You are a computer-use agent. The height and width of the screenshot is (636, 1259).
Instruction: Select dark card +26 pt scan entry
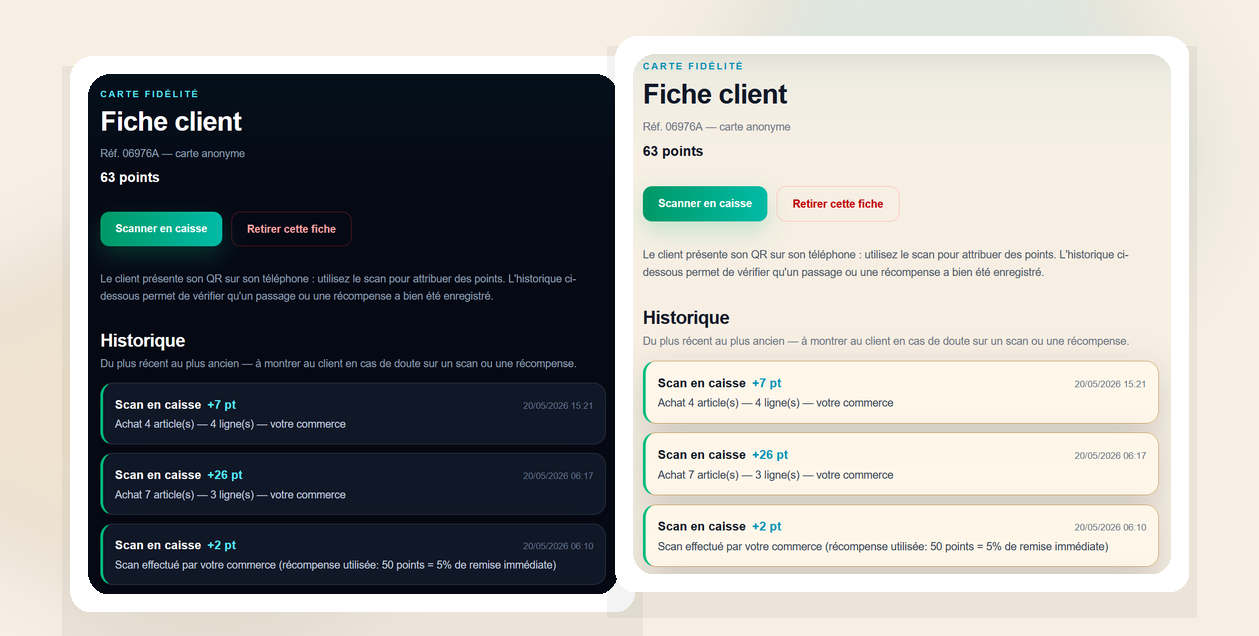[353, 484]
